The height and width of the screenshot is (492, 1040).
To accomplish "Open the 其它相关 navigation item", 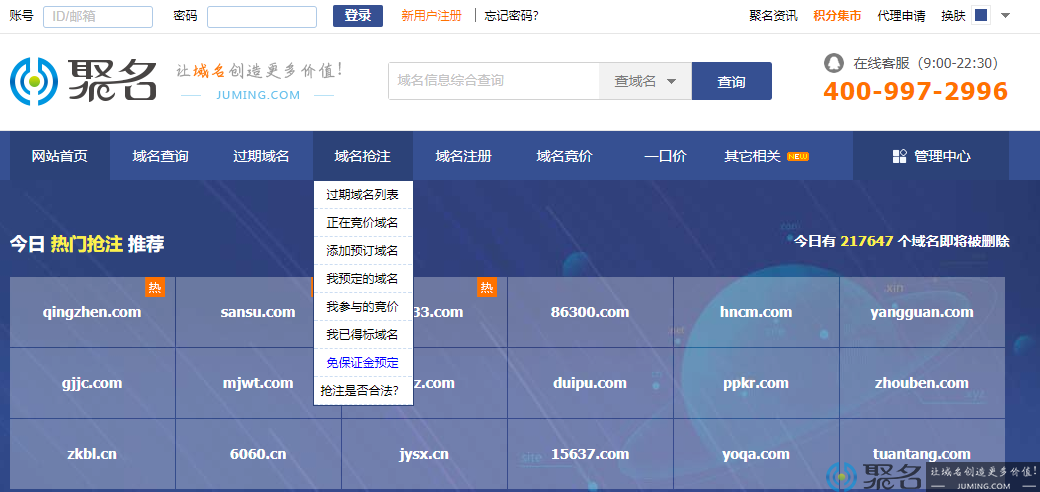I will [x=752, y=156].
